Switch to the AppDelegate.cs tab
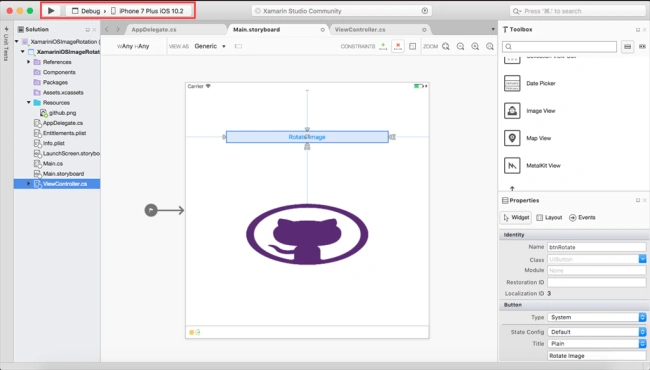650x370 pixels. (x=154, y=29)
